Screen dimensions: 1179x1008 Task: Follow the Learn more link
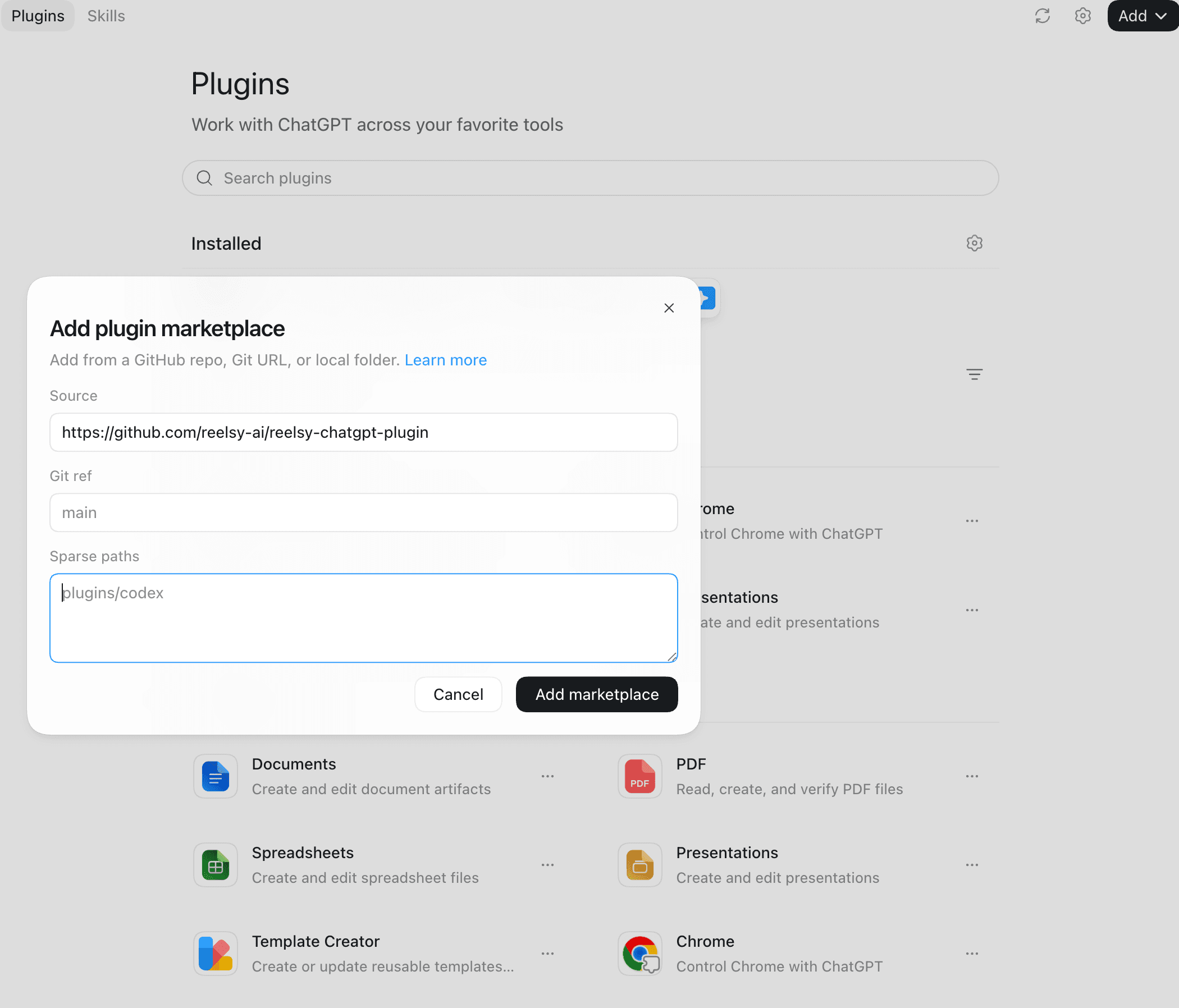[x=446, y=360]
